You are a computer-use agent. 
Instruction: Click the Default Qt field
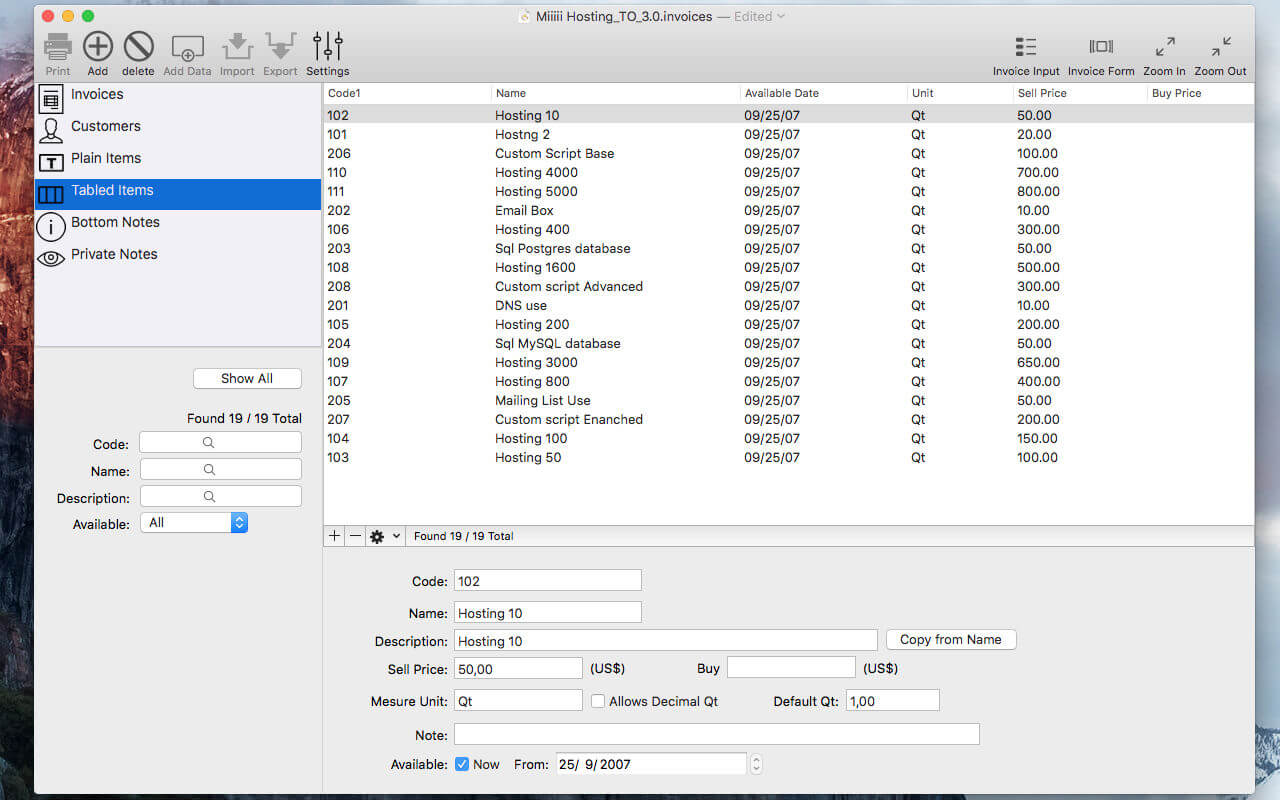tap(893, 701)
